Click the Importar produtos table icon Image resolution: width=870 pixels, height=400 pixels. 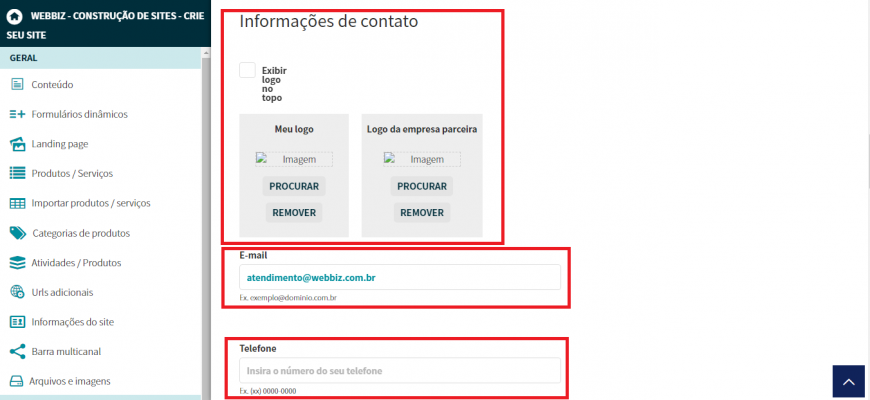click(x=17, y=203)
